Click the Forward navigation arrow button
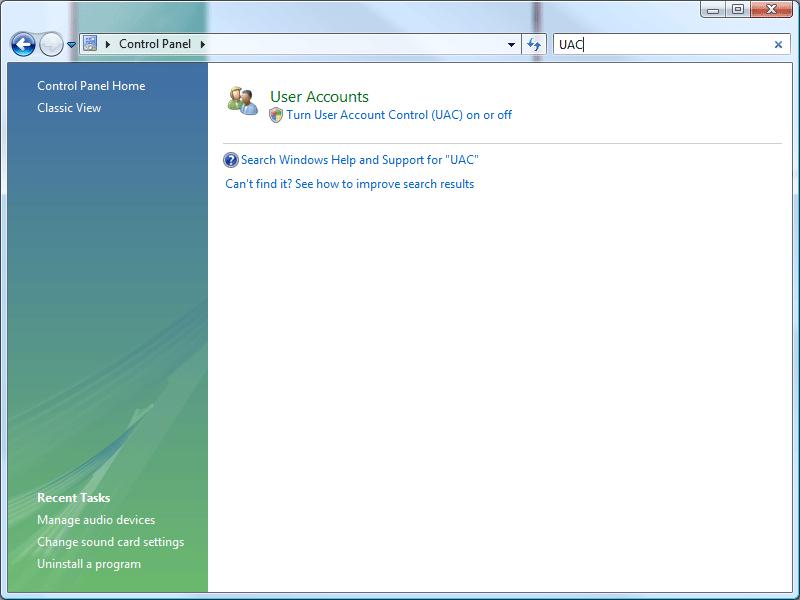Viewport: 800px width, 600px height. [51, 44]
